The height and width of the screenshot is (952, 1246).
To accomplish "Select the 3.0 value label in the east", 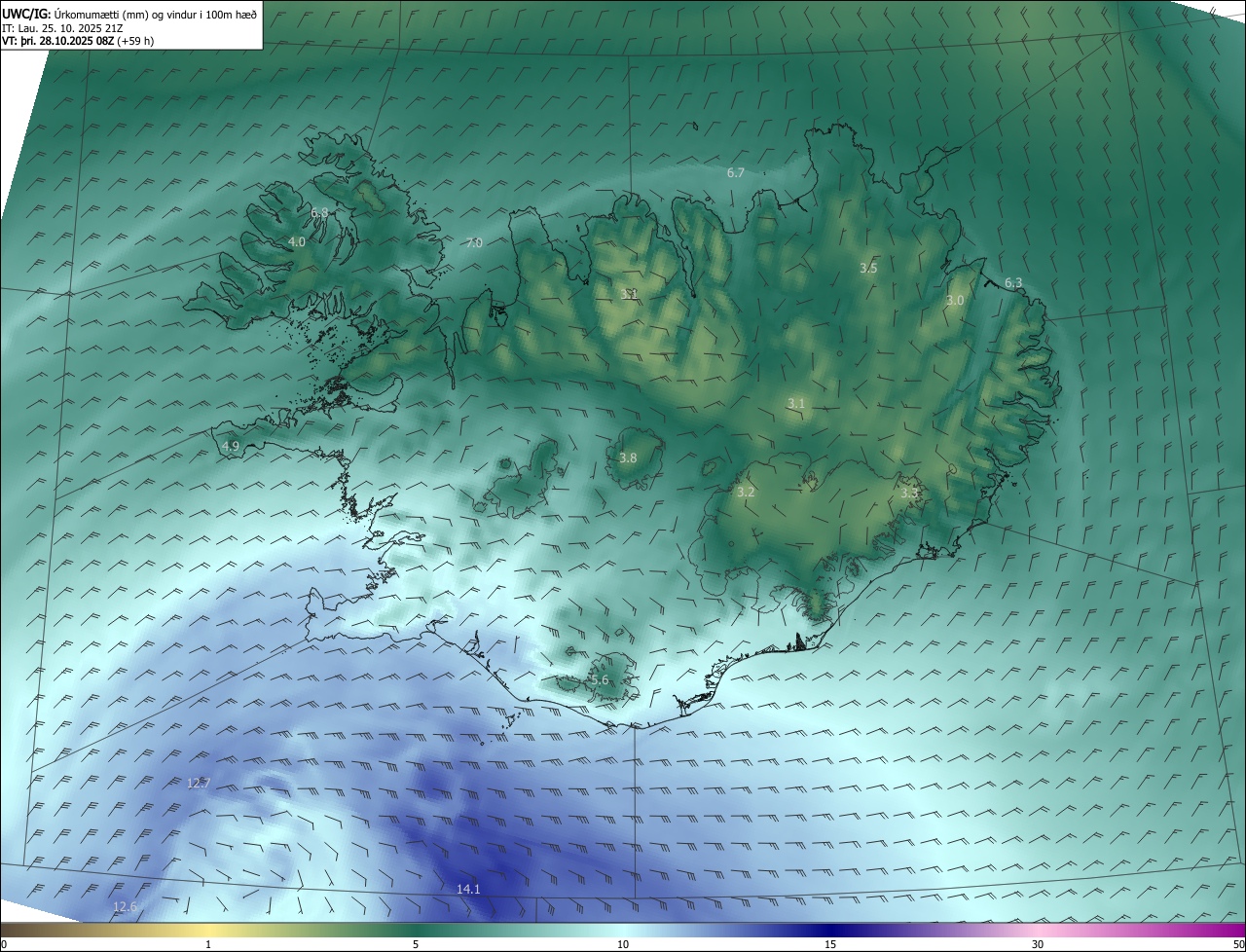I will [x=955, y=301].
